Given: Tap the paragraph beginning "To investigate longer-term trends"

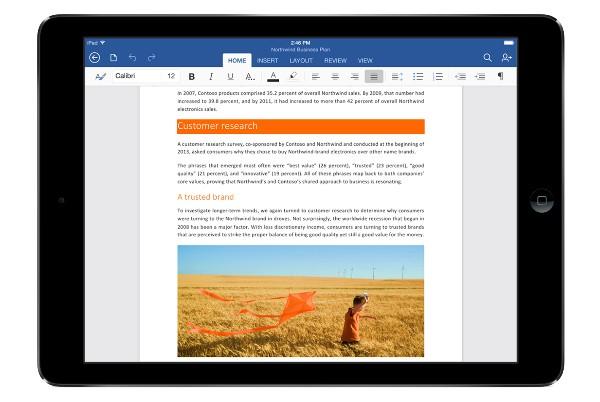Looking at the screenshot, I should 300,223.
